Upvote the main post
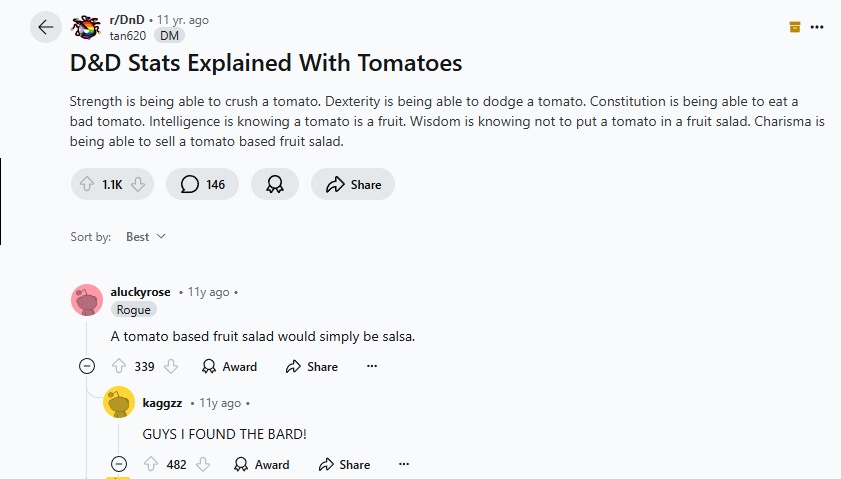Image resolution: width=841 pixels, height=479 pixels. pyautogui.click(x=87, y=185)
